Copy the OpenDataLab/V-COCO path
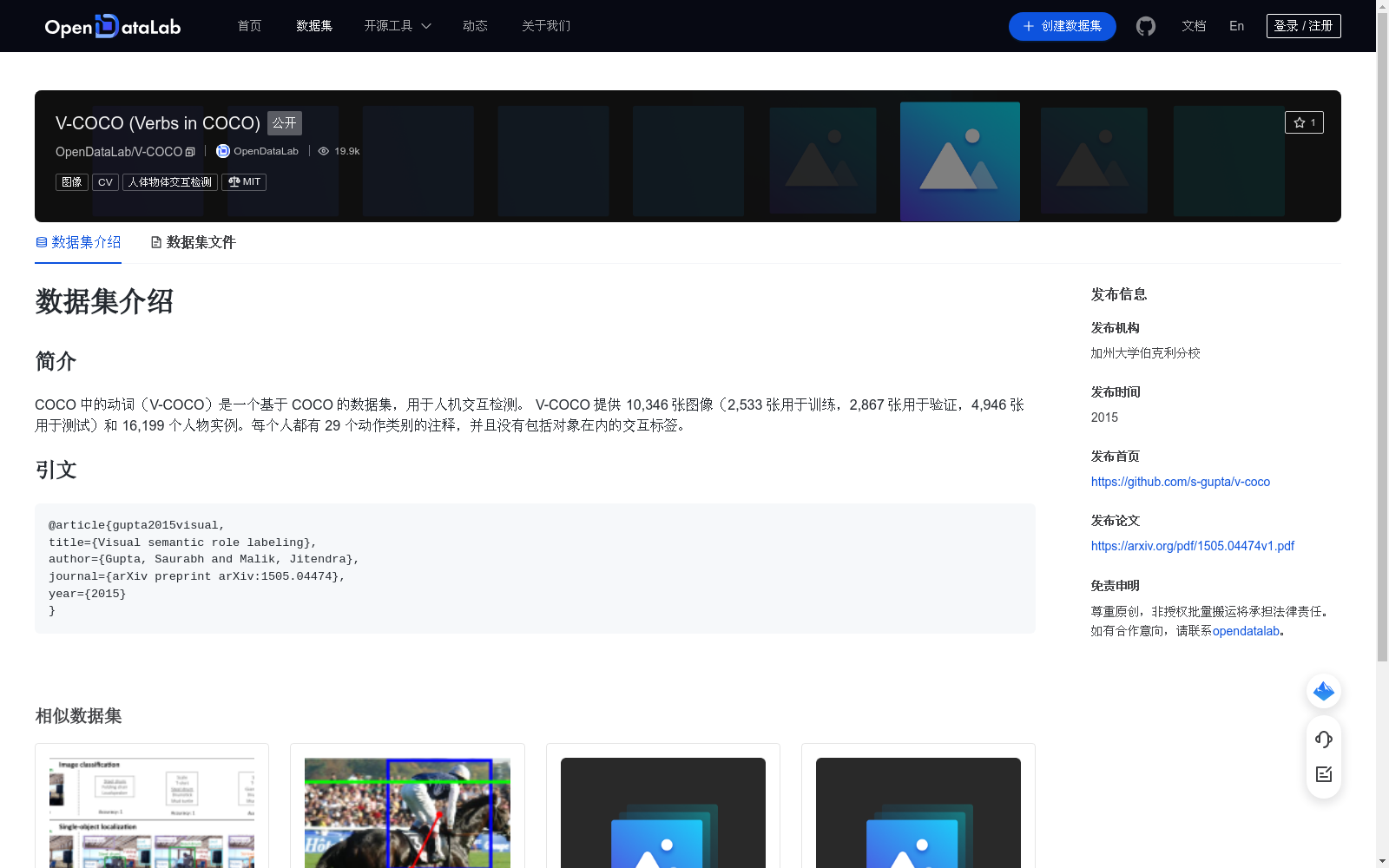Viewport: 1389px width, 868px height. pos(190,152)
